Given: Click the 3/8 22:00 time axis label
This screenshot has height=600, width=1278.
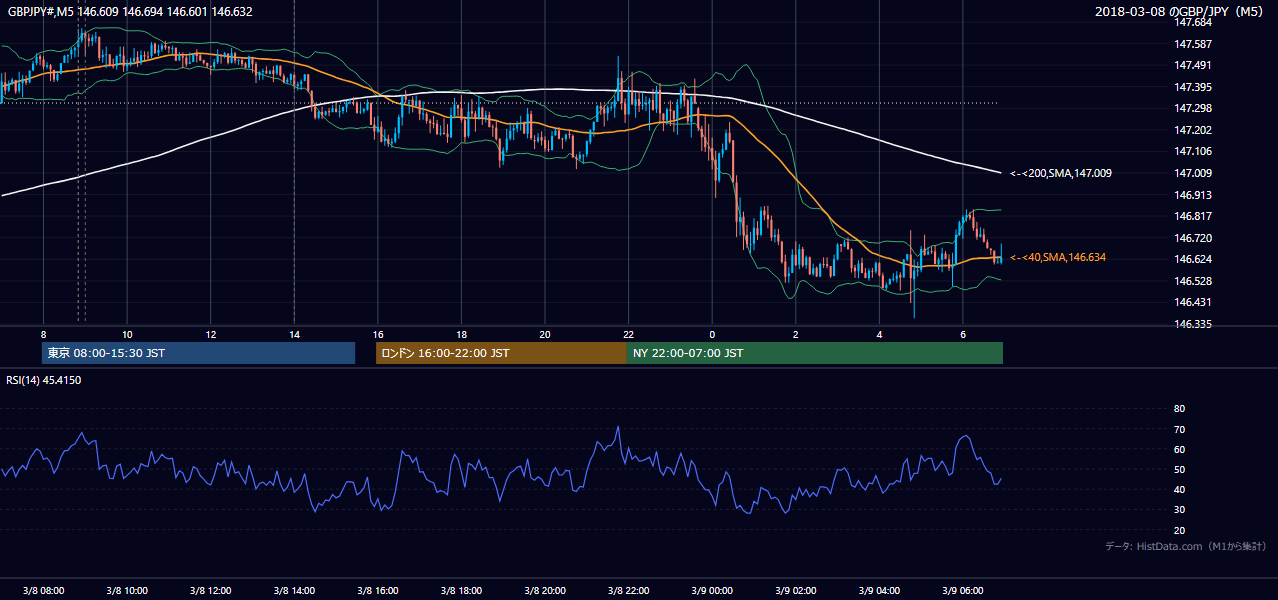Looking at the screenshot, I should click(629, 590).
